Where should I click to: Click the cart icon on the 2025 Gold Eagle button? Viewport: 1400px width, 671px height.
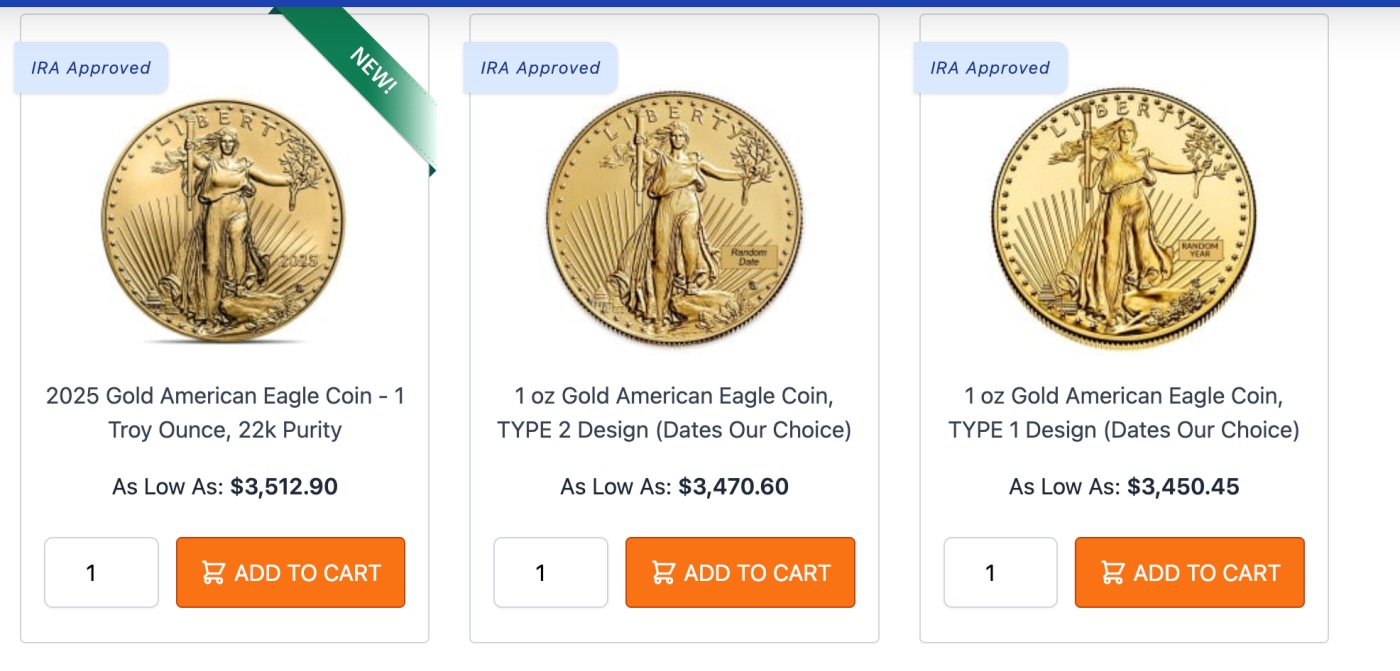click(213, 572)
